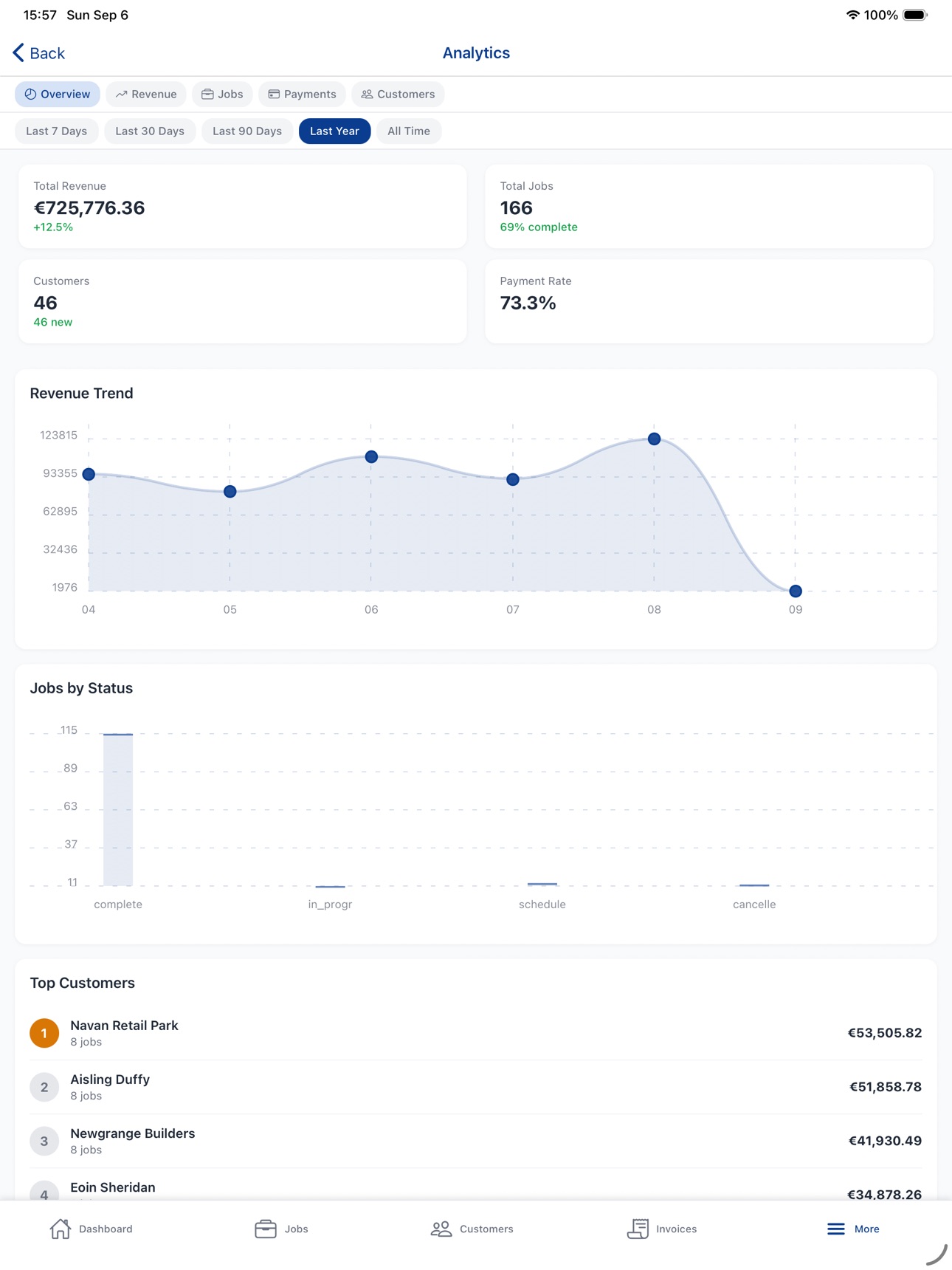952x1270 pixels.
Task: Switch to the Jobs analytics tab
Action: [x=222, y=94]
